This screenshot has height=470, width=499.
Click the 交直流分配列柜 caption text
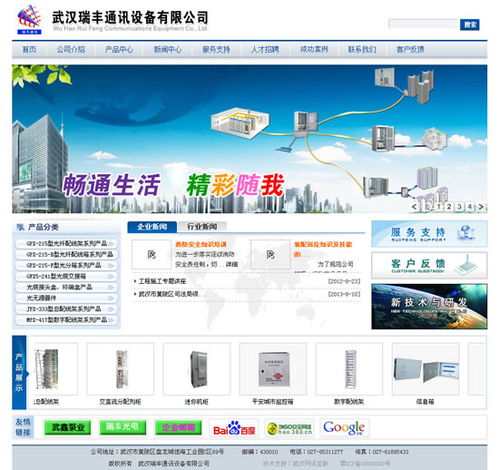120,402
